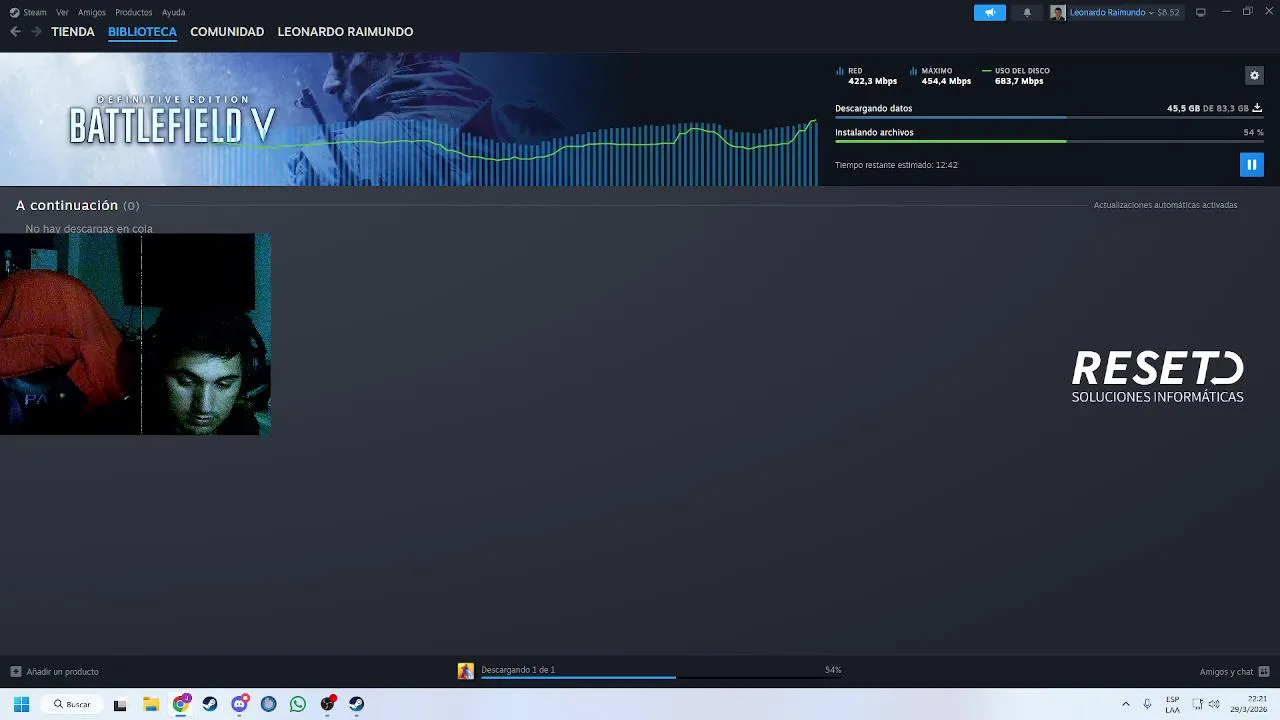
Task: Click the Tiempo restante estimado: 12:42 text
Action: [896, 165]
